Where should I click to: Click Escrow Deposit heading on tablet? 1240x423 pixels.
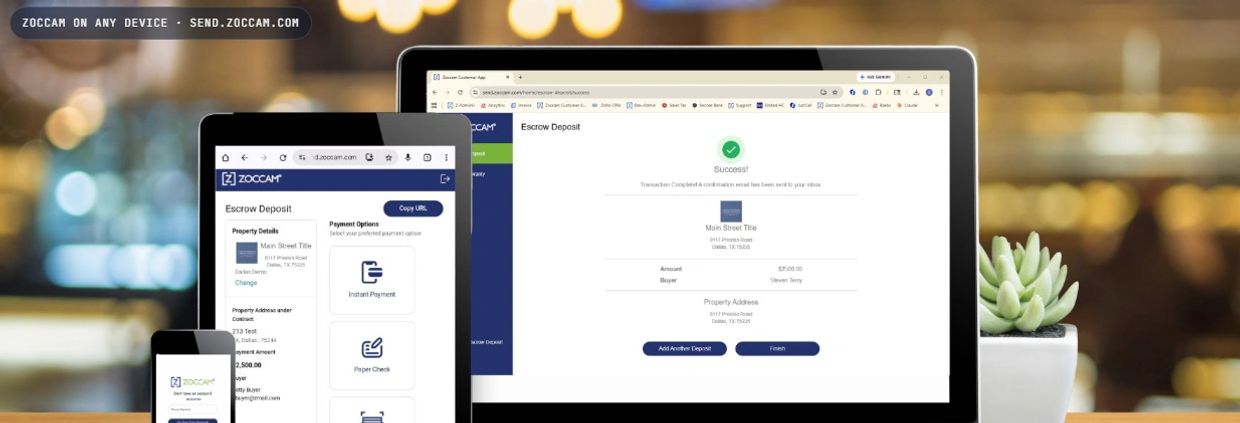pos(258,209)
